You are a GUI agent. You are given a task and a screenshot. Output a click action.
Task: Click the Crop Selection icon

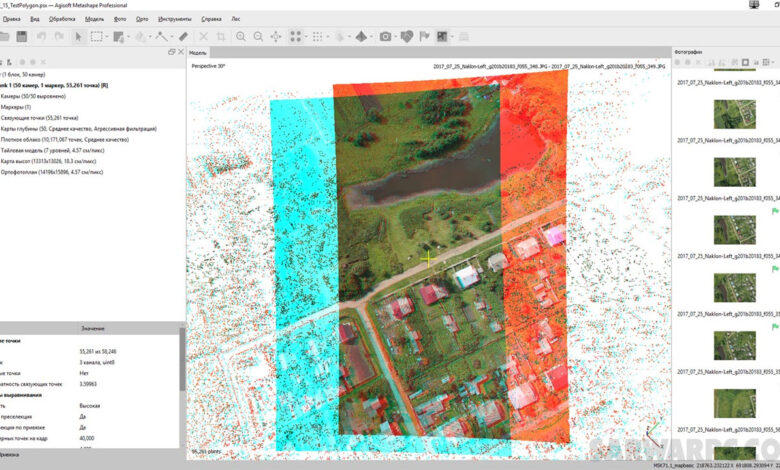pos(221,36)
